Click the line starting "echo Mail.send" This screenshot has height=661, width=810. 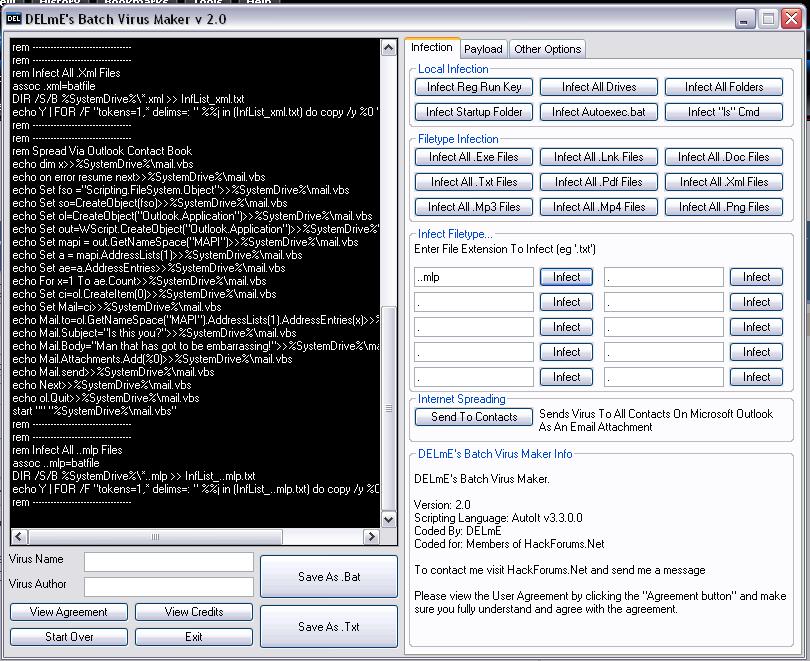pos(113,372)
